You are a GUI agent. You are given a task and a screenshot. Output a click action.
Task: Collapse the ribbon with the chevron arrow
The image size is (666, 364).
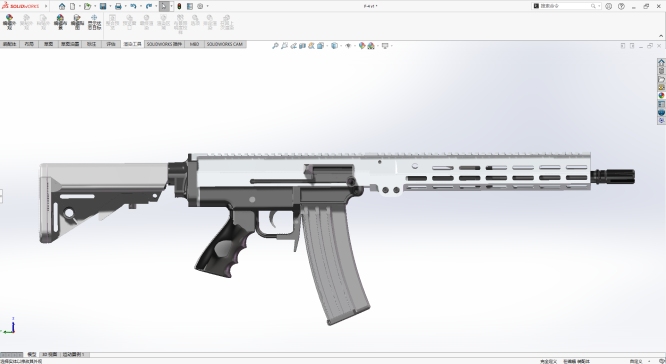coord(661,36)
